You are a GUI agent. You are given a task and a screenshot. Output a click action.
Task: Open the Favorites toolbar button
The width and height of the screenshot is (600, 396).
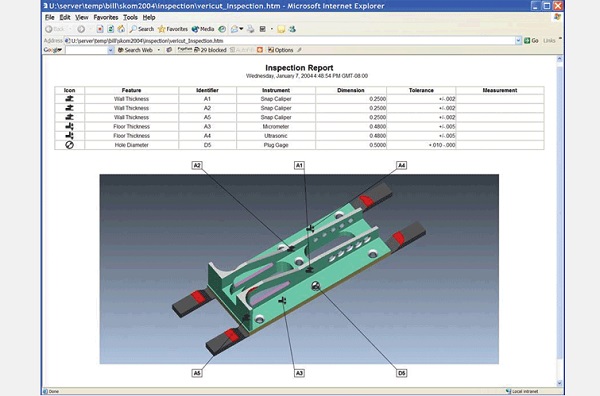click(173, 29)
